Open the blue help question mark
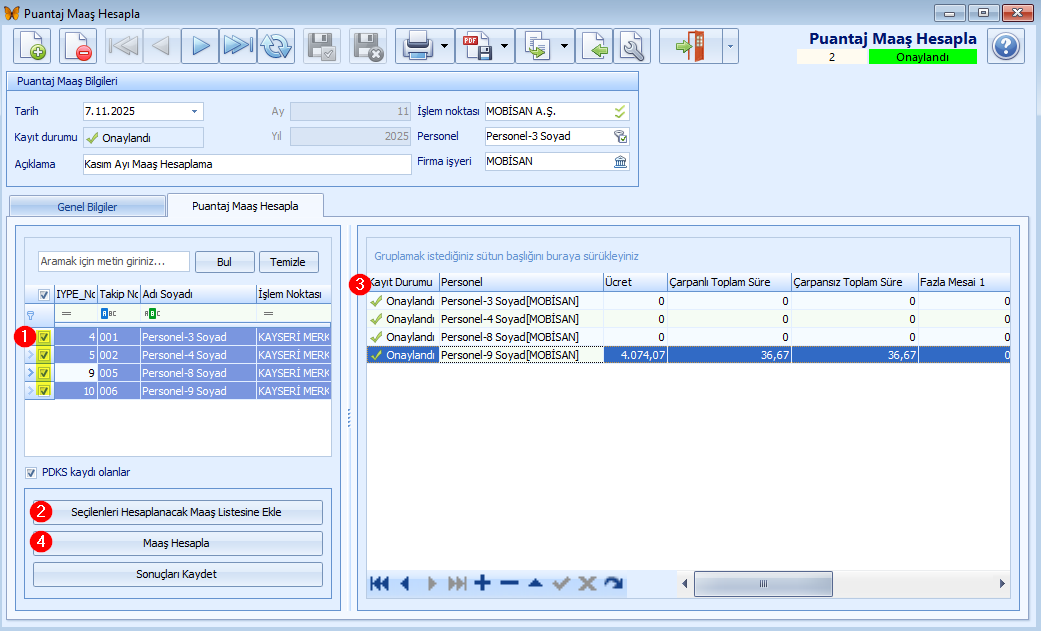 point(1006,46)
